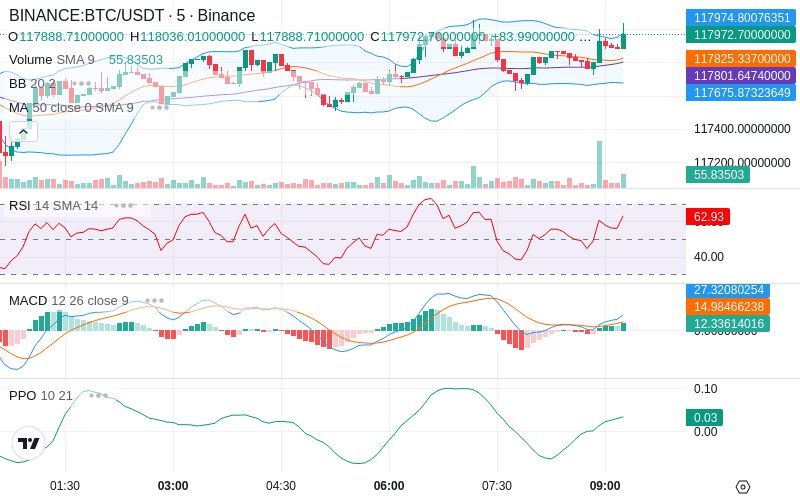Open more options dots beside BB 20 2
Viewport: 800px width, 500px height.
pos(81,83)
